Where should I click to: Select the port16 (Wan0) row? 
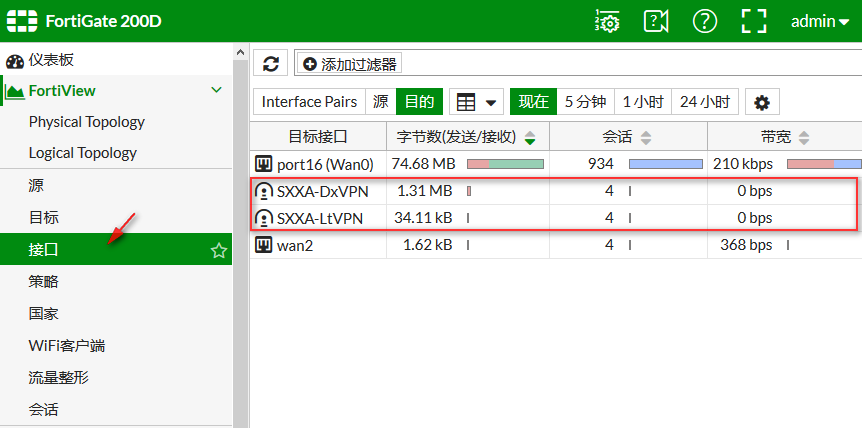pos(556,164)
